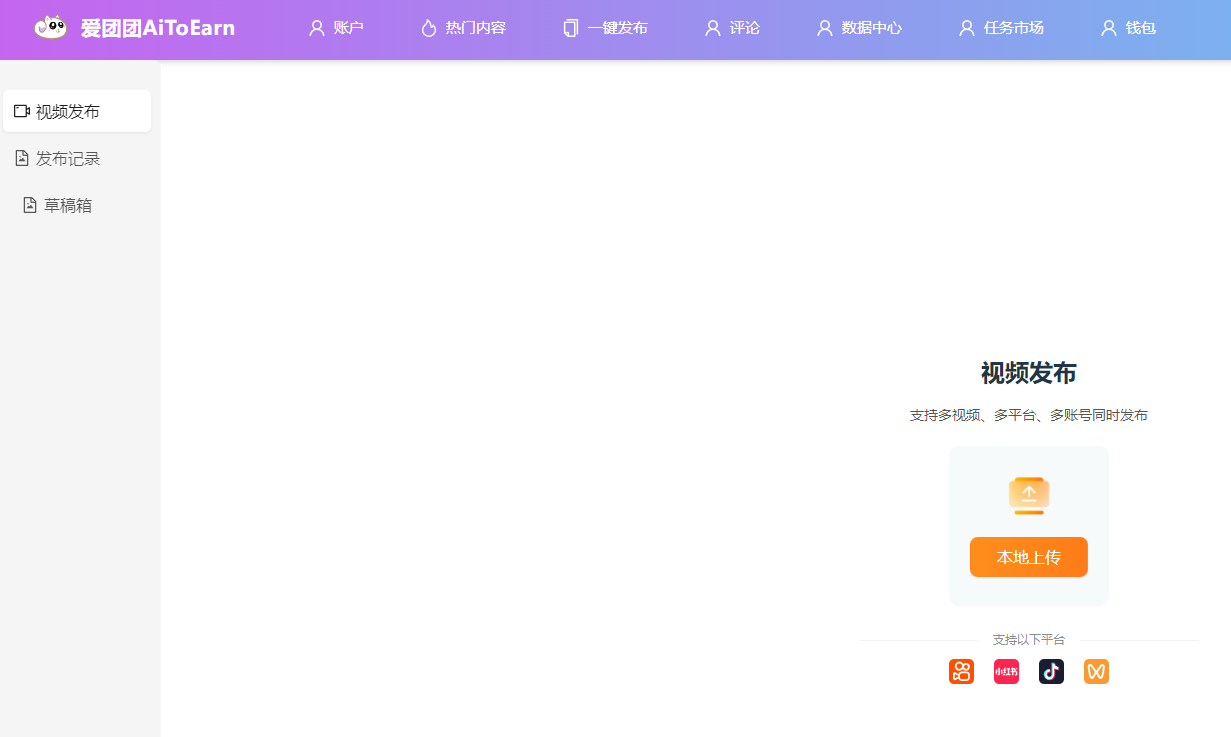This screenshot has height=737, width=1231.
Task: Click the video camera icon beside 视频发布
Action: coord(22,111)
